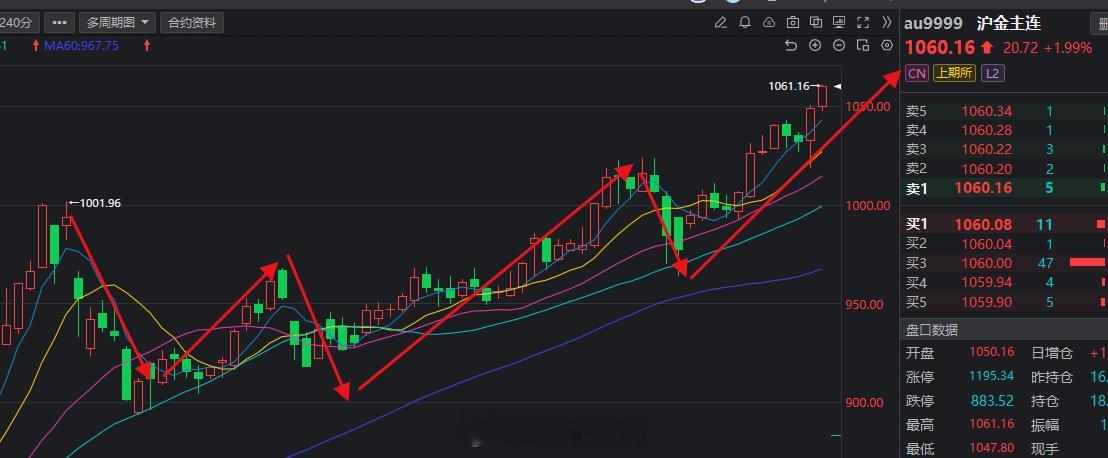
Task: Open the 合约资料 tab
Action: pos(191,23)
